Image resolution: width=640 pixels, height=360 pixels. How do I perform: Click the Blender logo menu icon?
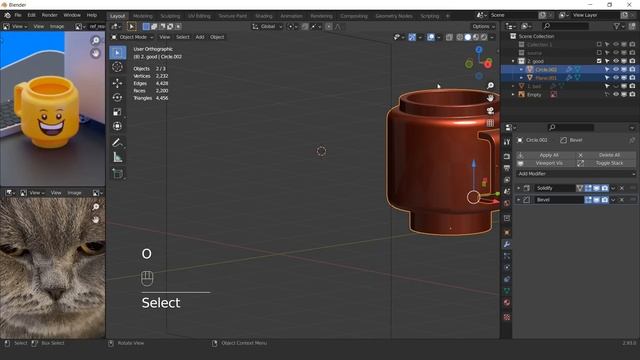(7, 16)
